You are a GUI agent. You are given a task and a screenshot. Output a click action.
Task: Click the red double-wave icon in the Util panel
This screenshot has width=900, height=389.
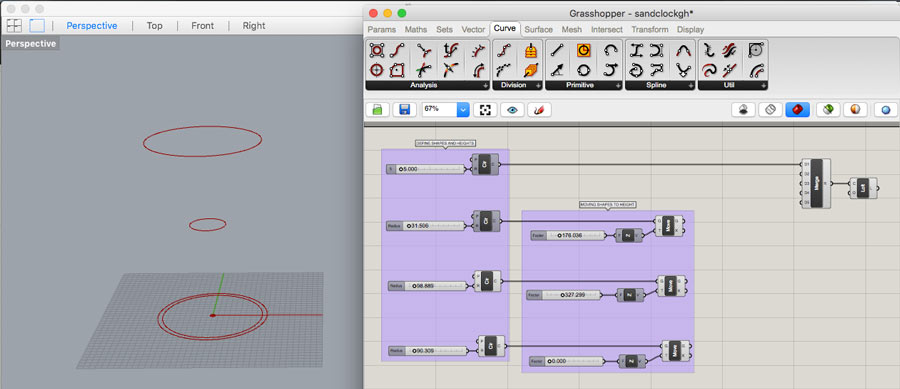(x=729, y=50)
